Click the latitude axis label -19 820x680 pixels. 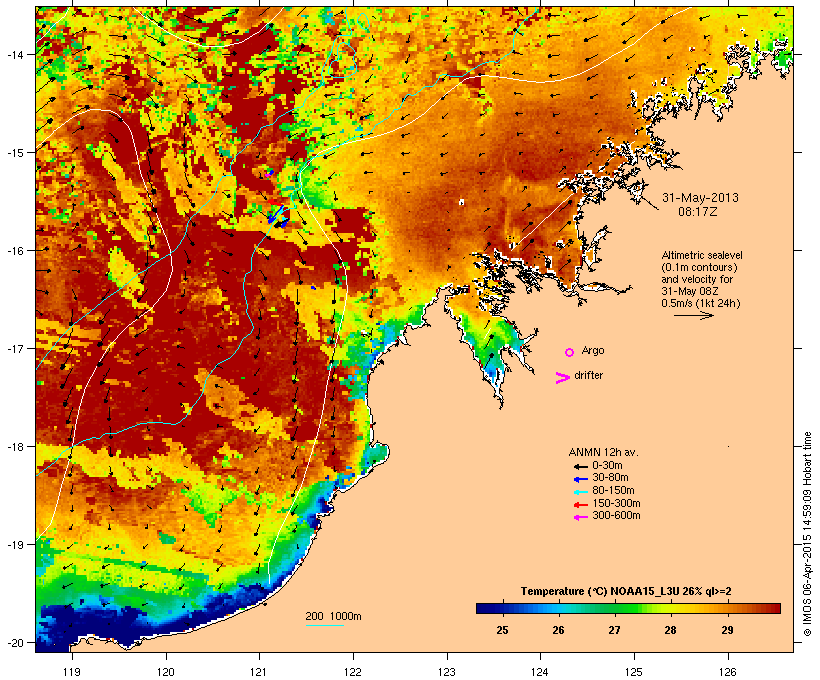coord(14,545)
